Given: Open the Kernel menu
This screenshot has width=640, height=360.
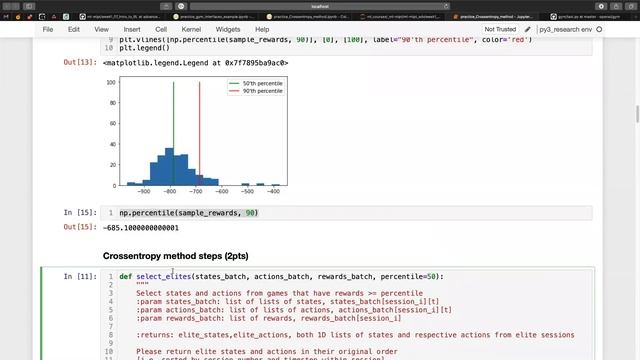Looking at the screenshot, I should (x=191, y=29).
